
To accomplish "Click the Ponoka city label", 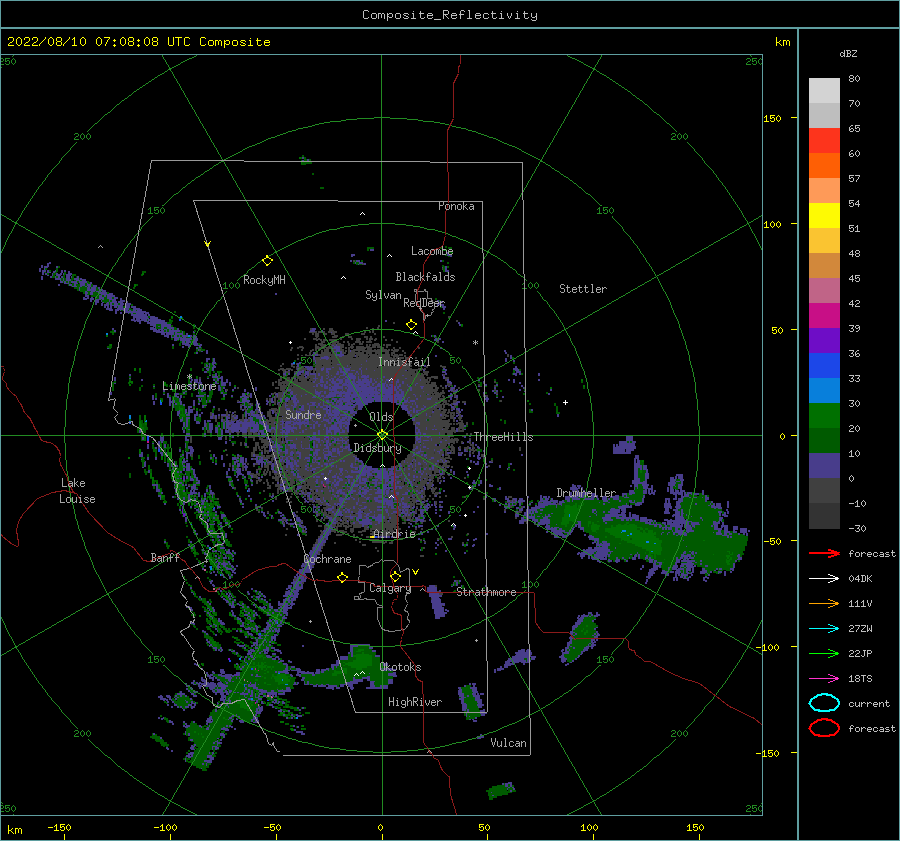I will click(456, 206).
